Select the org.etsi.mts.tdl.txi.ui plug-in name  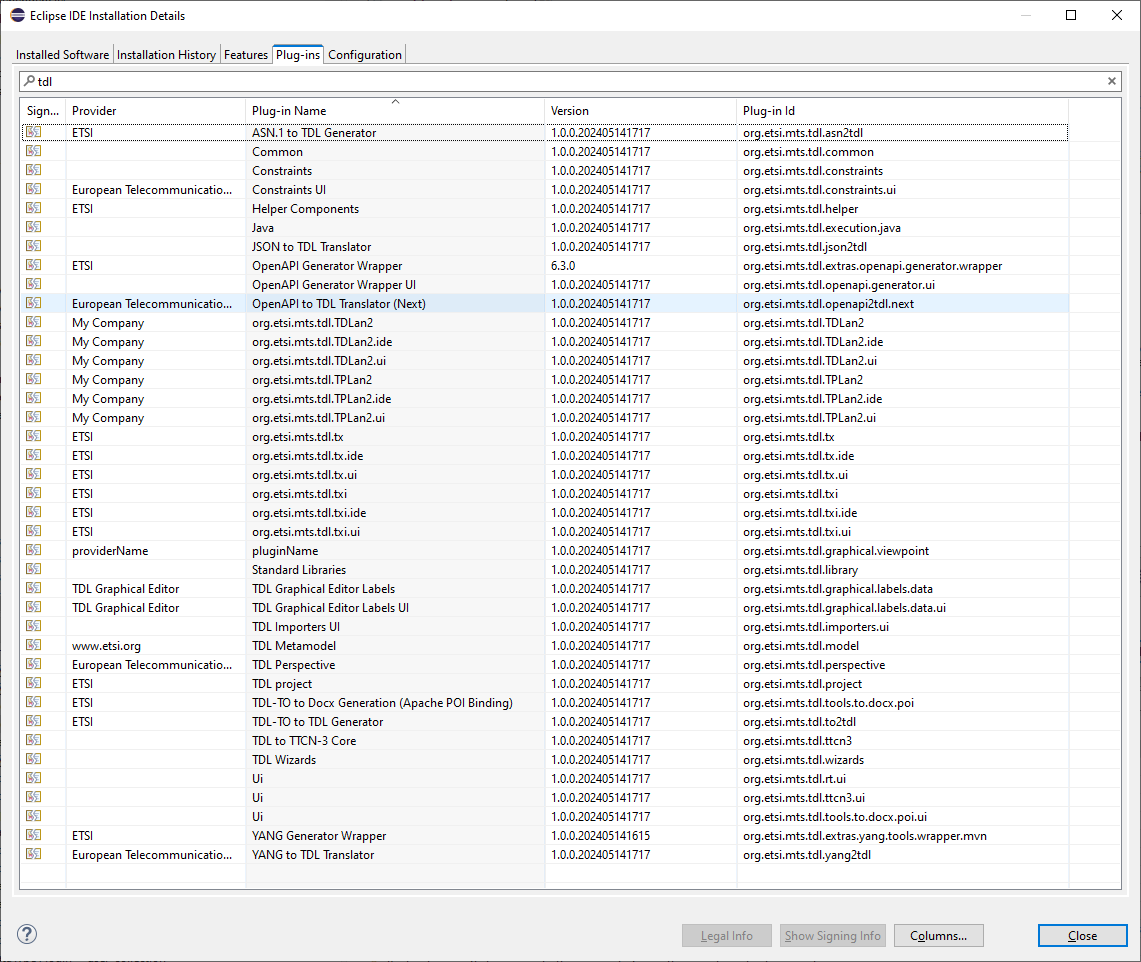point(306,532)
